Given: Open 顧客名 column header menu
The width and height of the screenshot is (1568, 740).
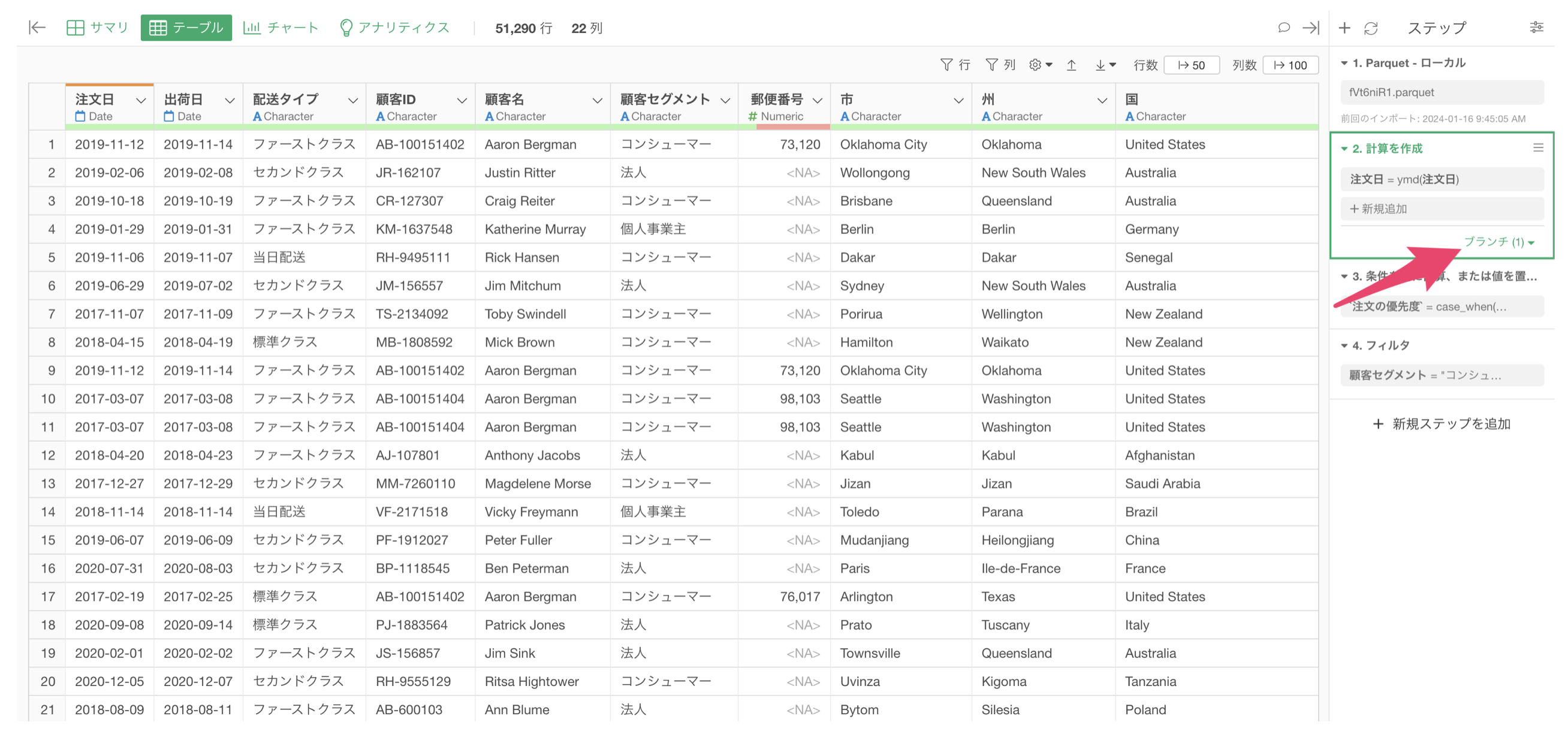Looking at the screenshot, I should tap(597, 101).
